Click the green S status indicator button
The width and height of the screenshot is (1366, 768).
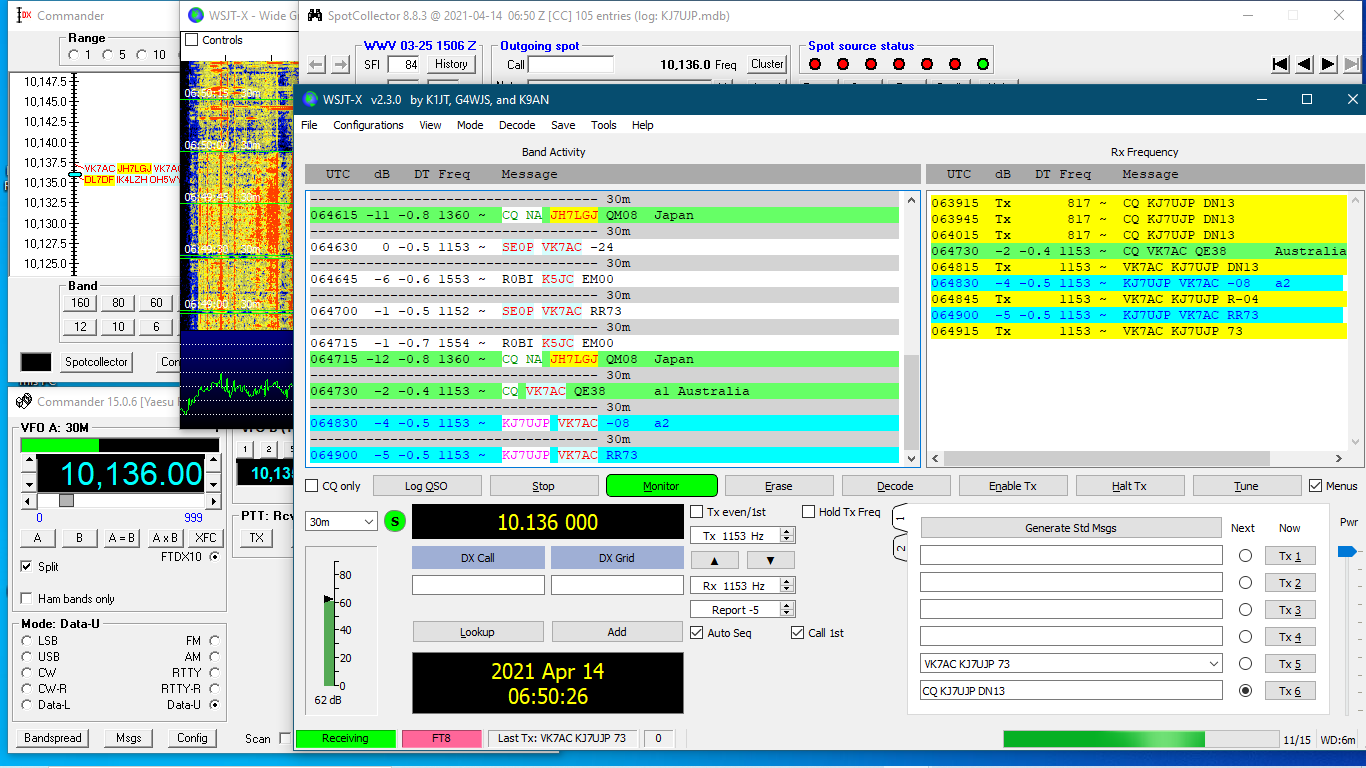click(394, 521)
